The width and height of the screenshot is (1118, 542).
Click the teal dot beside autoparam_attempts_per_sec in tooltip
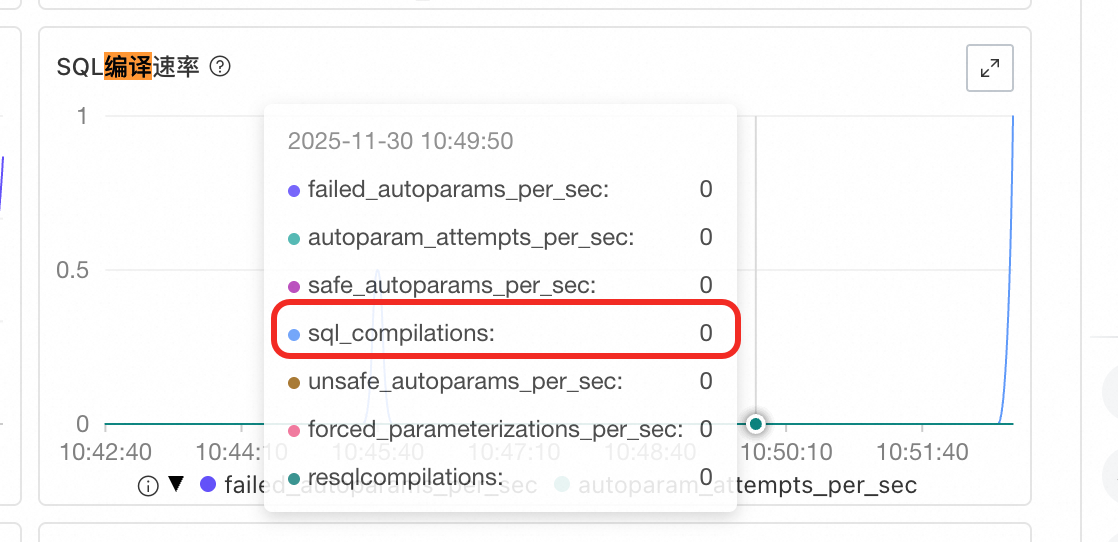tap(294, 238)
